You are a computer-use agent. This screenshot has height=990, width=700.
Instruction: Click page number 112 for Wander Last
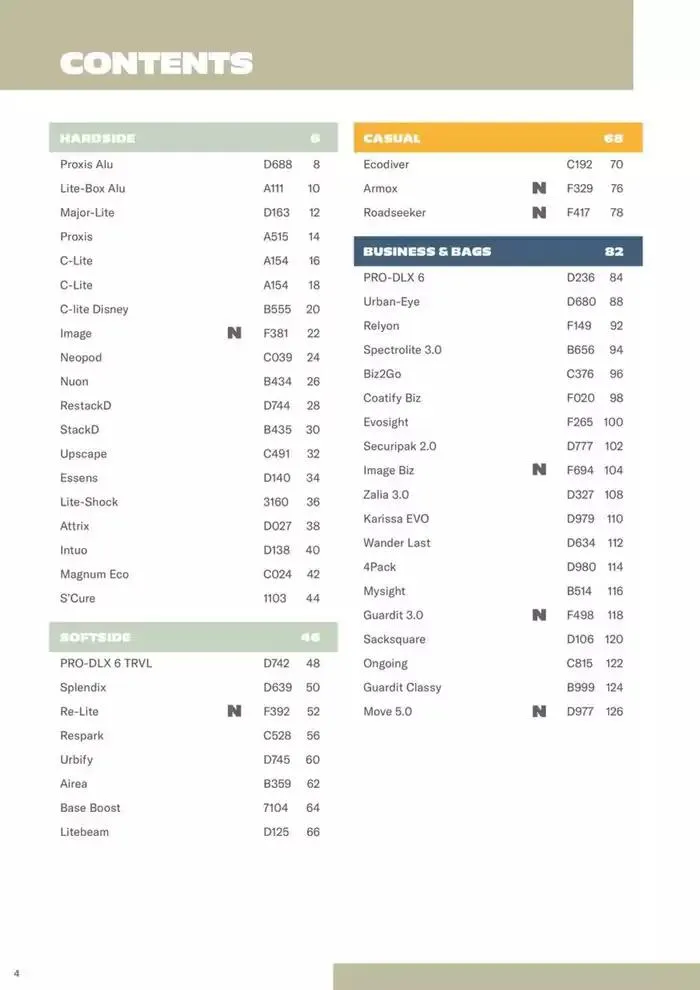coord(615,543)
